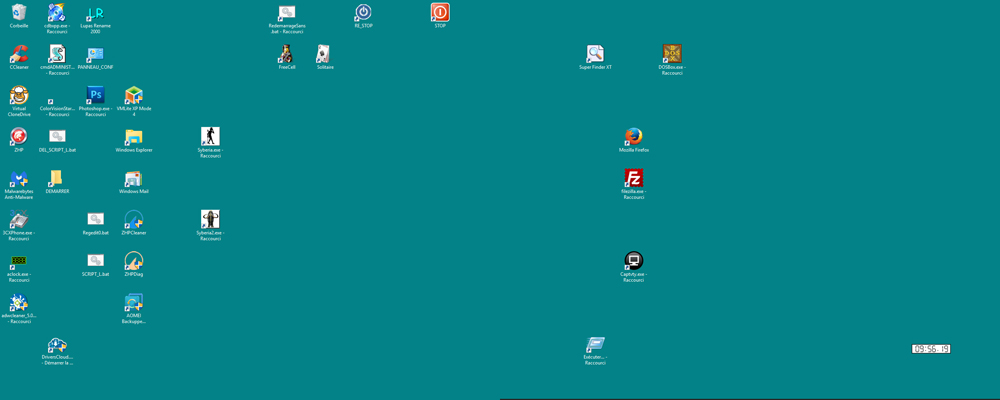Select the cmdADMINIST shortcut icon
This screenshot has width=1000, height=400.
(57, 54)
